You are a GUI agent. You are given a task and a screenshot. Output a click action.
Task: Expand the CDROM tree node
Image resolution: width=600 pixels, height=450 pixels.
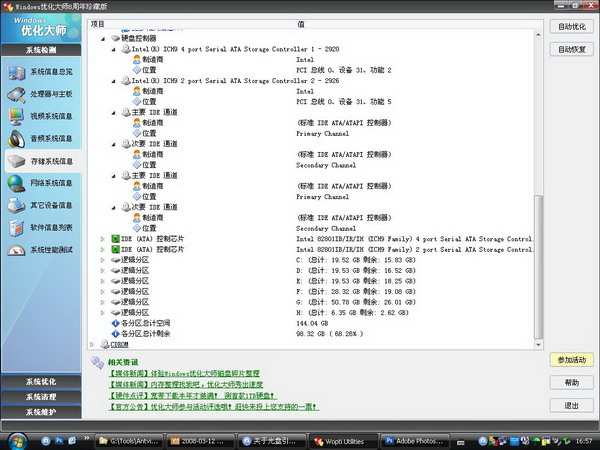click(x=102, y=343)
